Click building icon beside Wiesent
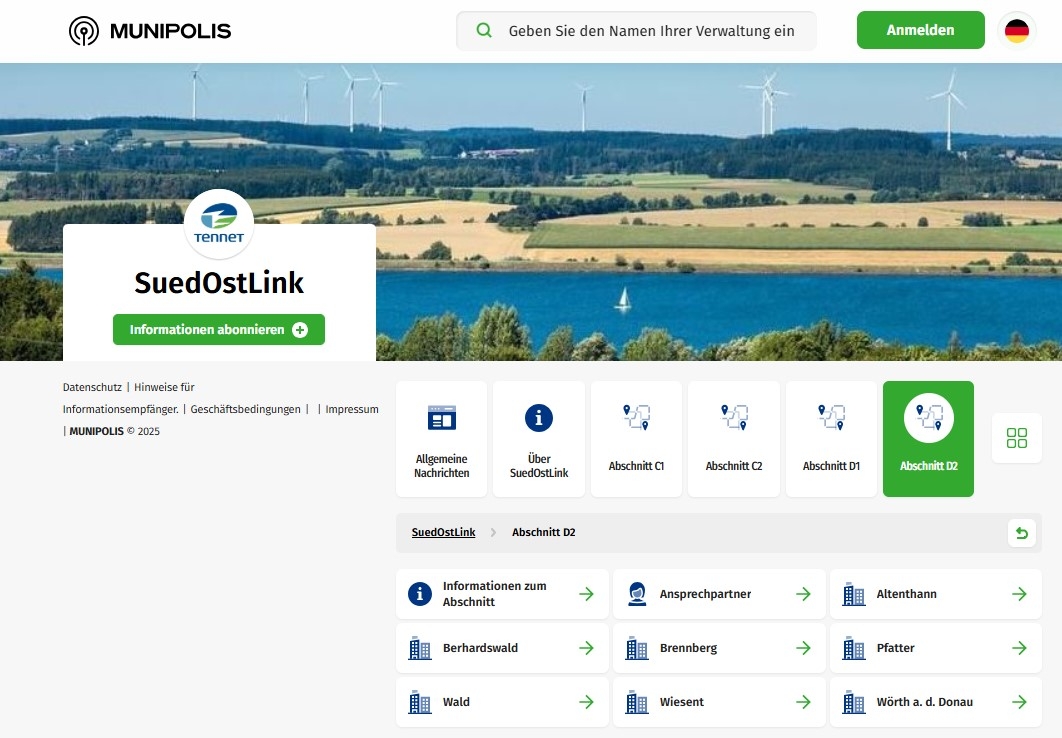Screen dimensions: 1062x738 click(x=637, y=702)
